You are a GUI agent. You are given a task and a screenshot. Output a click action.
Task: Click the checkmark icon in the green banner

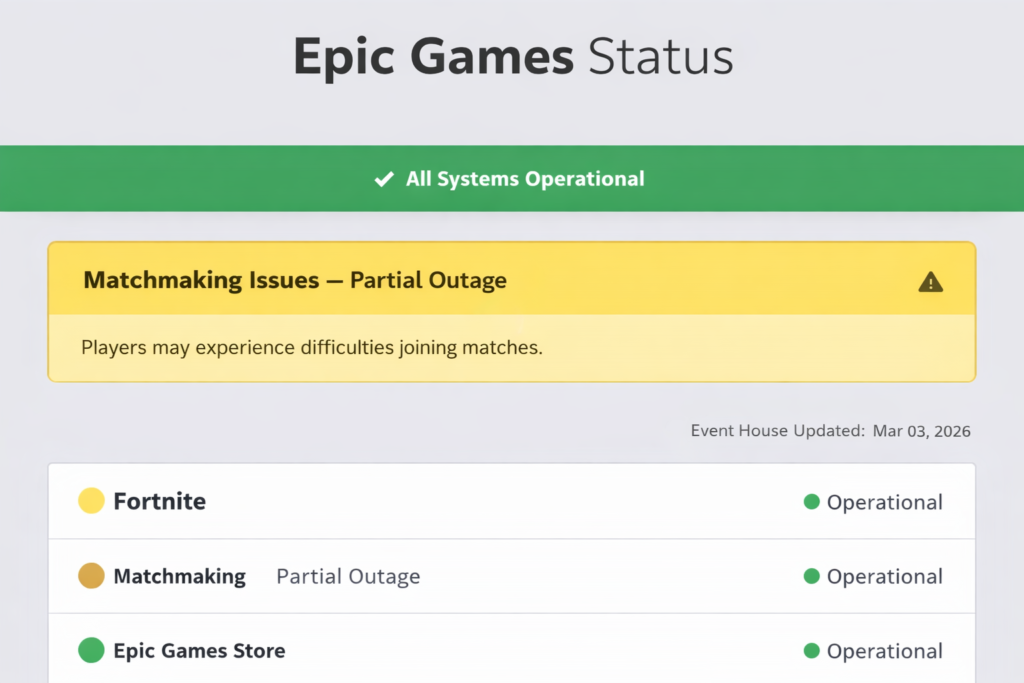[x=383, y=179]
